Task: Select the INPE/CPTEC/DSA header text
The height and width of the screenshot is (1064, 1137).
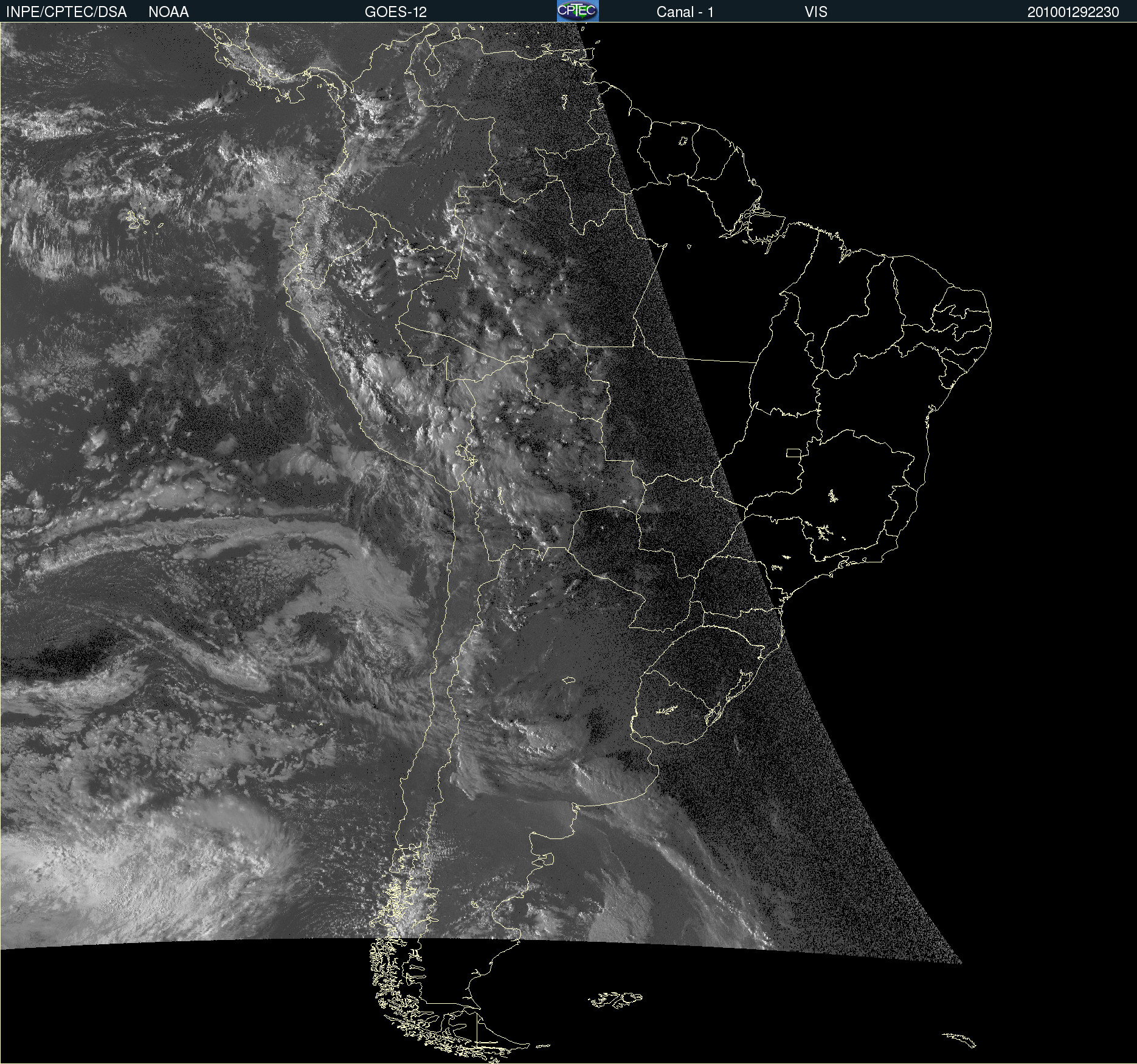Action: pyautogui.click(x=66, y=12)
